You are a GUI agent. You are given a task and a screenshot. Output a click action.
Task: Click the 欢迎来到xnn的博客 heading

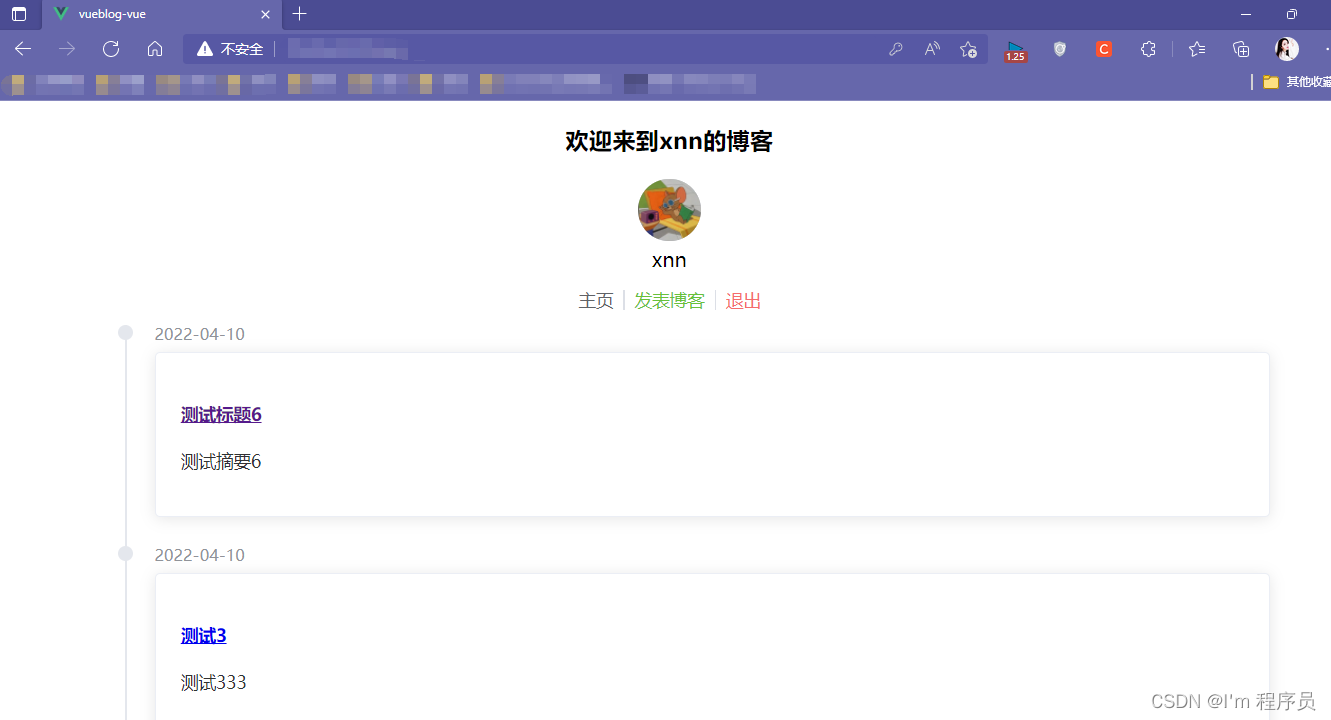(669, 142)
